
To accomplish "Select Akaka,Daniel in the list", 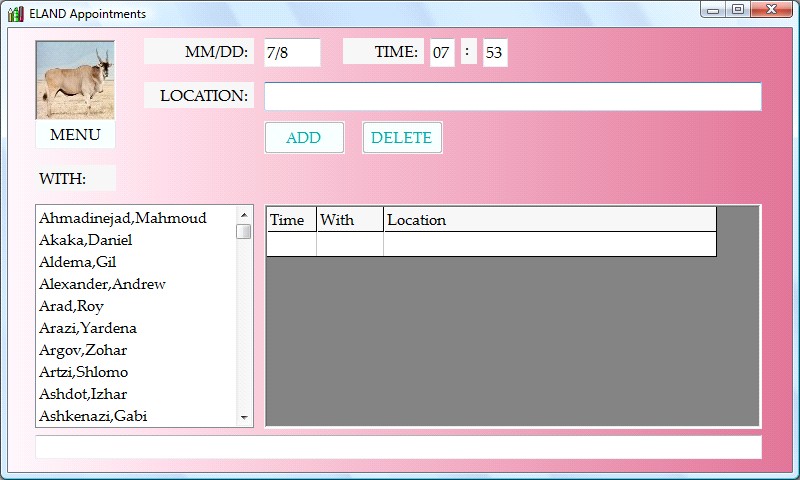I will pyautogui.click(x=86, y=240).
